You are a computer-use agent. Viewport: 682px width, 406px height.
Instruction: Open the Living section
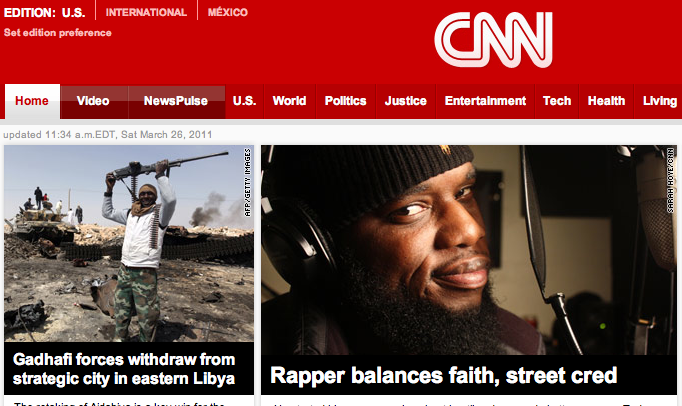pyautogui.click(x=659, y=101)
